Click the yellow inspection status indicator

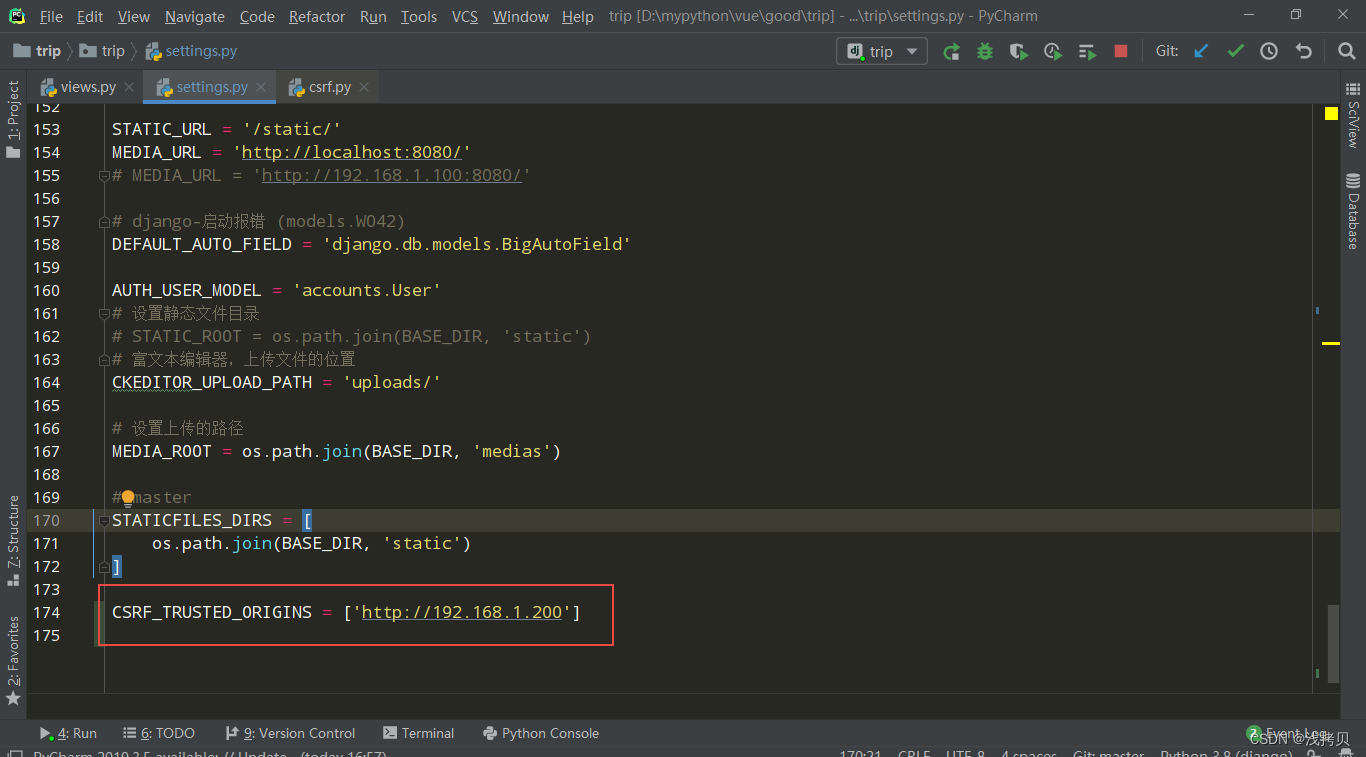click(x=1331, y=114)
